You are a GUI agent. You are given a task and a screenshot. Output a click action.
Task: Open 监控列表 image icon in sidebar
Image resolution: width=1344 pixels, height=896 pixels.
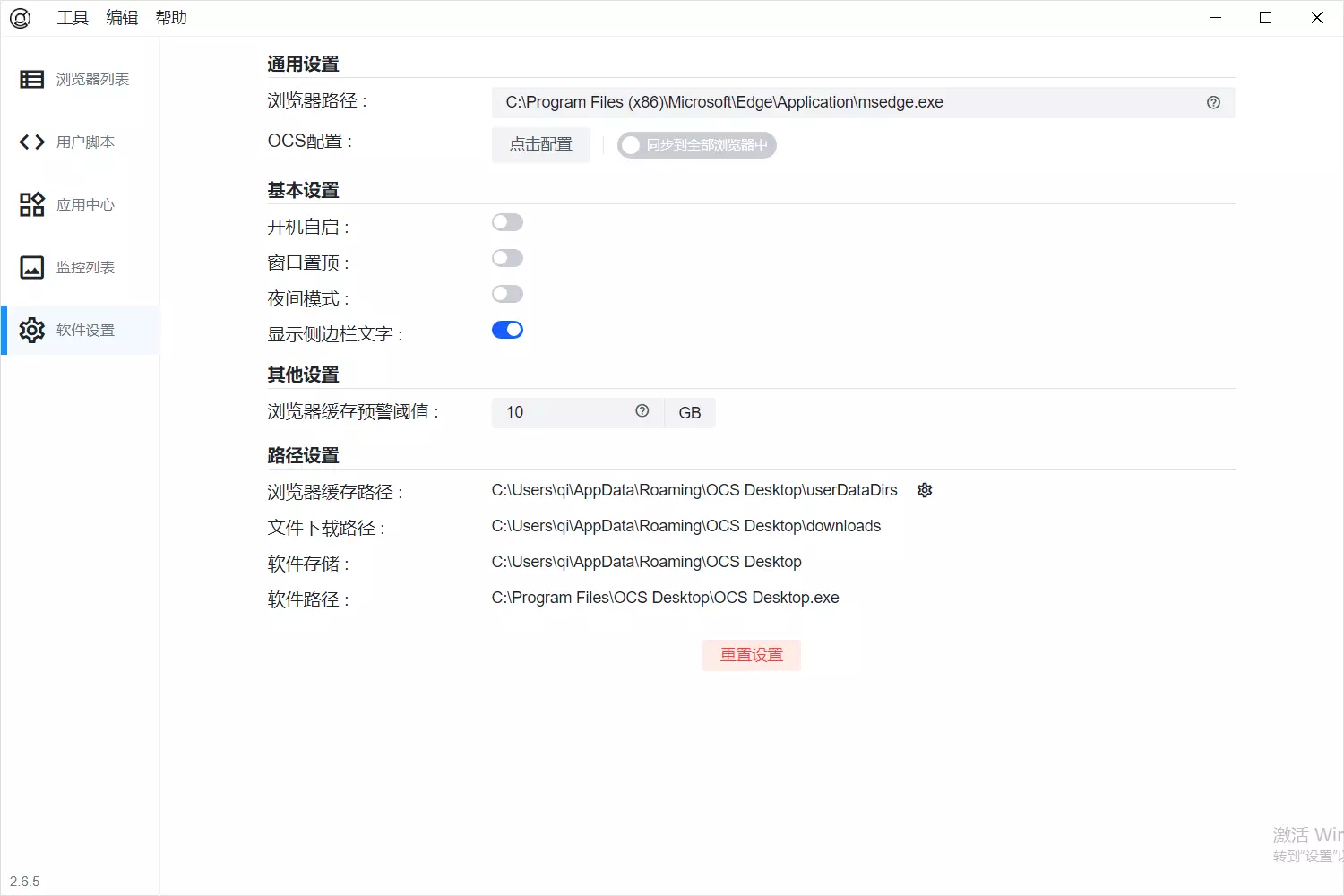32,268
